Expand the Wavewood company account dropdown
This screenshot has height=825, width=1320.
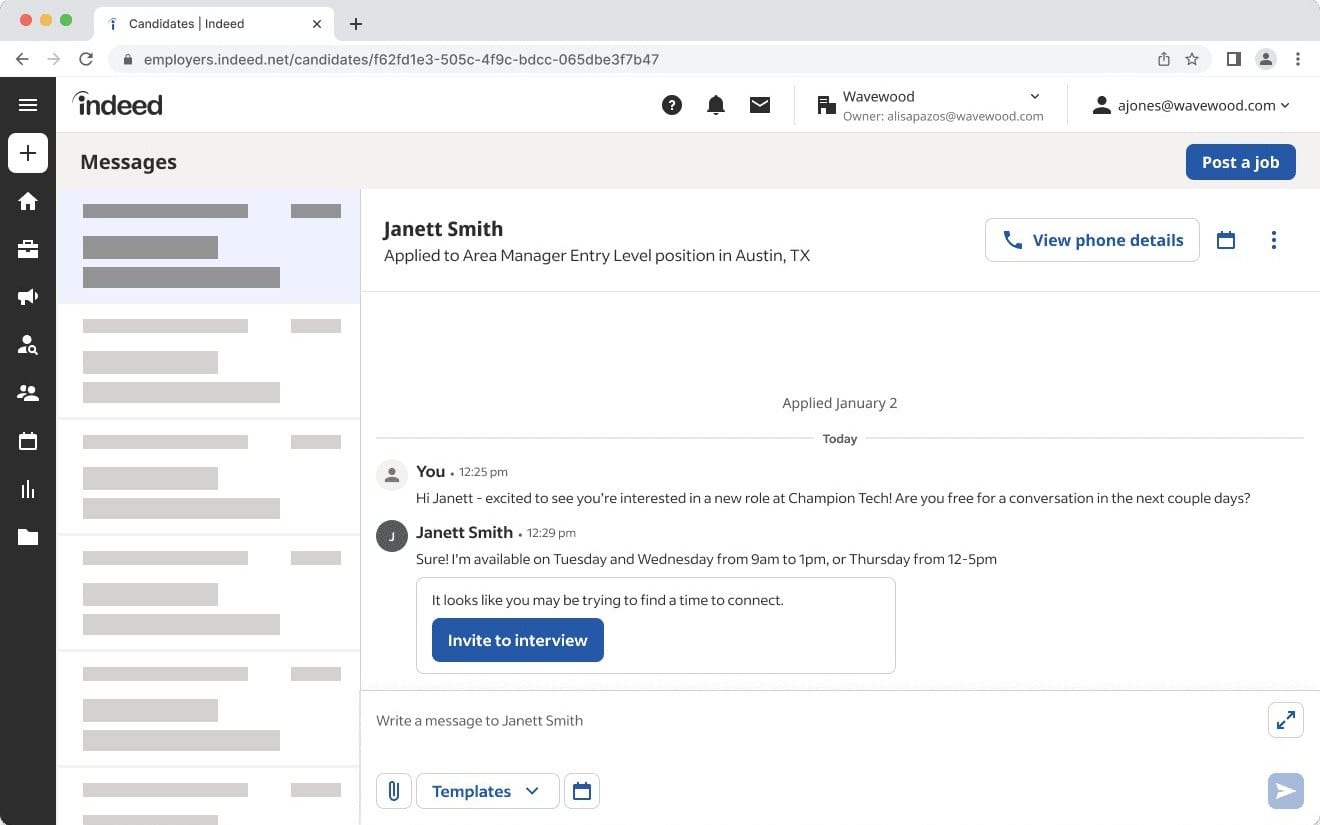pyautogui.click(x=929, y=105)
